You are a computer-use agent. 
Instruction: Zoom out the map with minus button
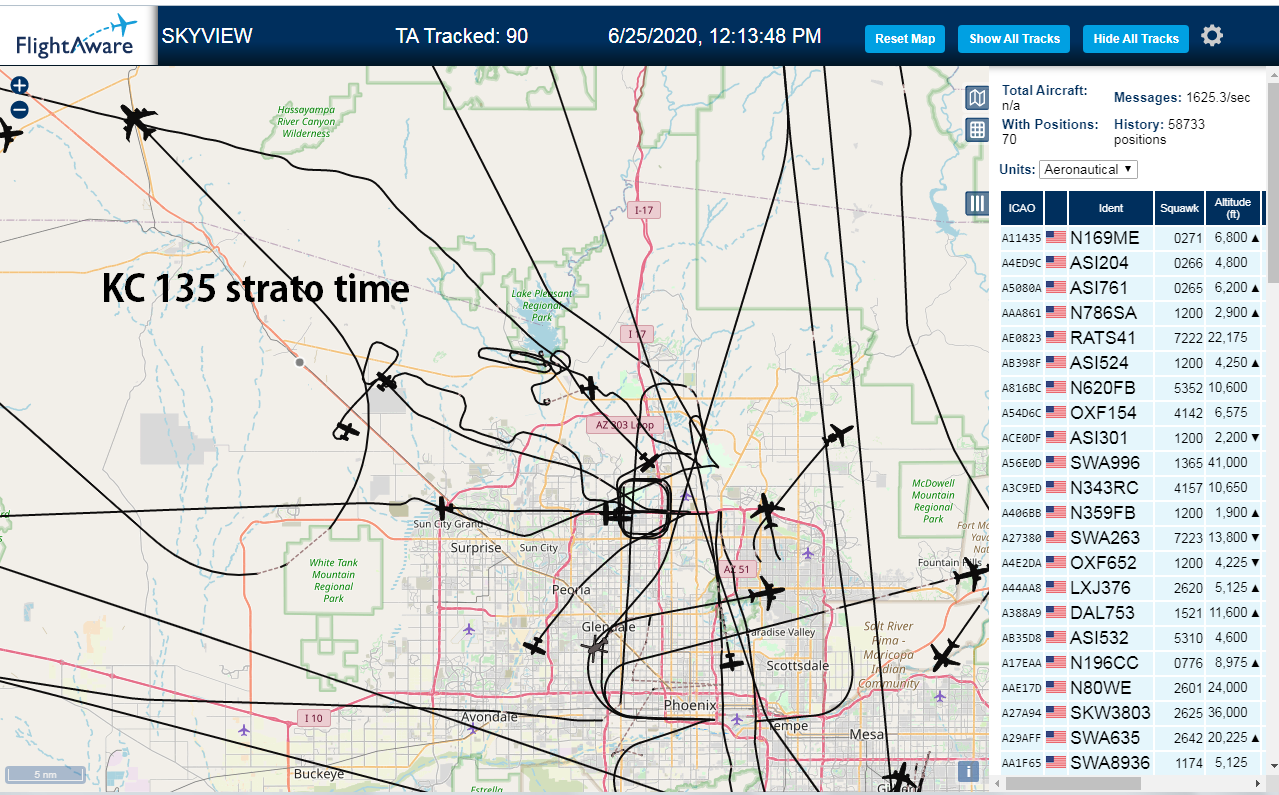pos(19,110)
